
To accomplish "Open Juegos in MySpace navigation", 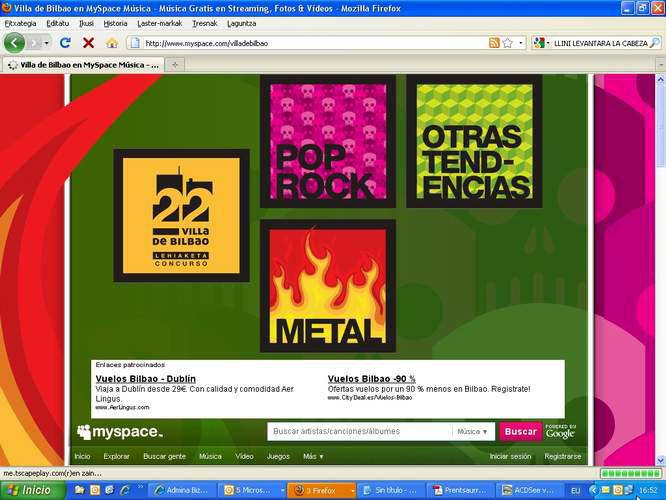I will click(x=278, y=456).
